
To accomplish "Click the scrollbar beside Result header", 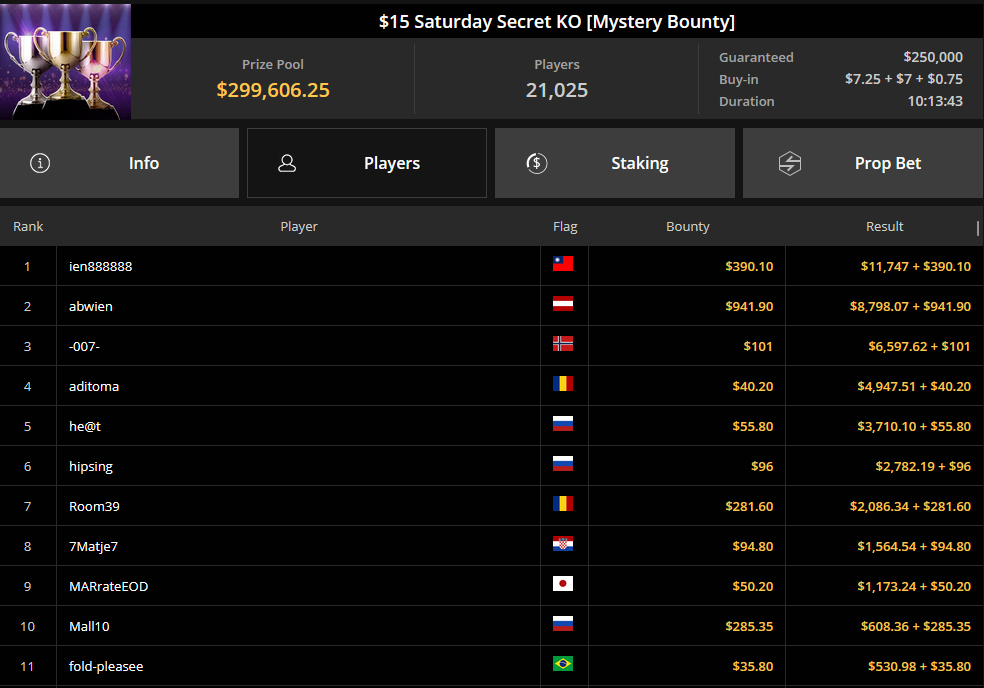I will tap(978, 228).
